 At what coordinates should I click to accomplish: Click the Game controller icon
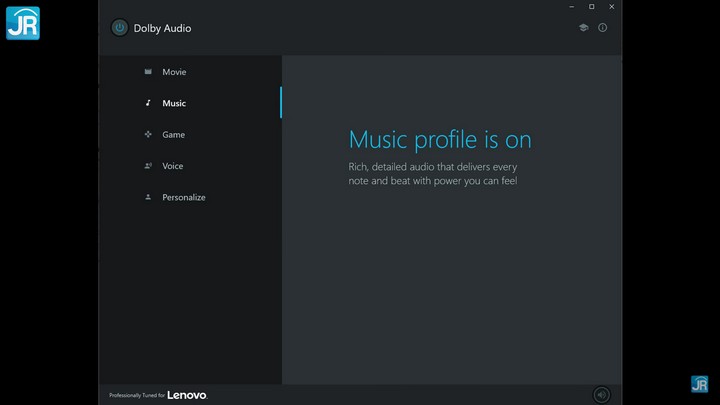click(x=148, y=134)
